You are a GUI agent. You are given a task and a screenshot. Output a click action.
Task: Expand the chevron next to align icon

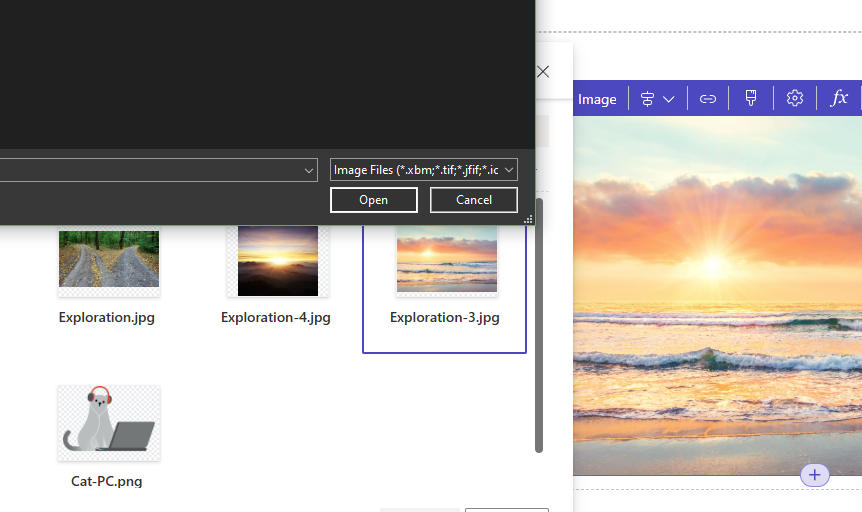[x=669, y=99]
